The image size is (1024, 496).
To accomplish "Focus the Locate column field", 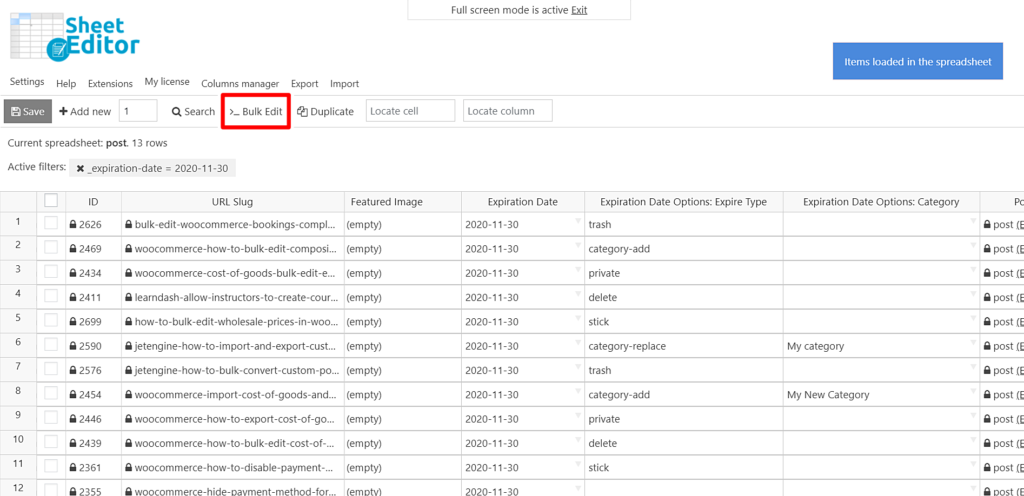I will [x=507, y=111].
